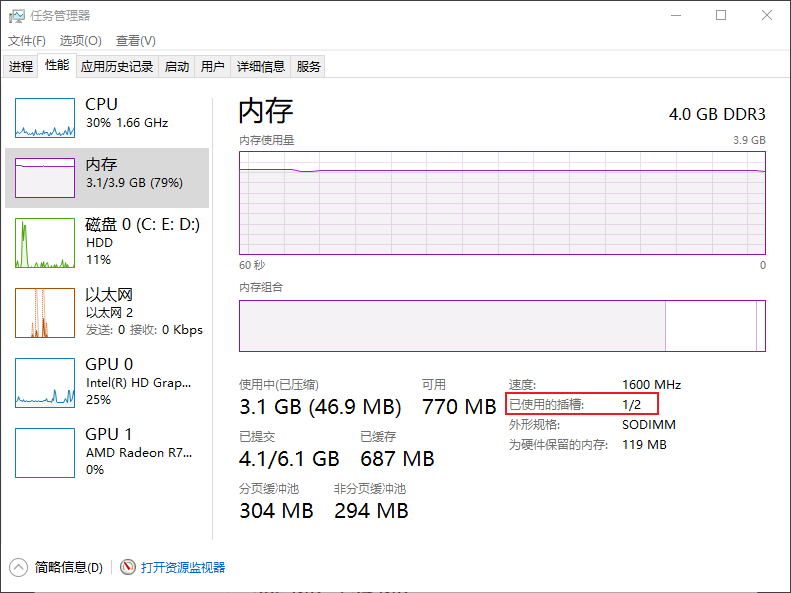Image resolution: width=791 pixels, height=593 pixels.
Task: Open the 选项(O) menu
Action: coord(81,41)
